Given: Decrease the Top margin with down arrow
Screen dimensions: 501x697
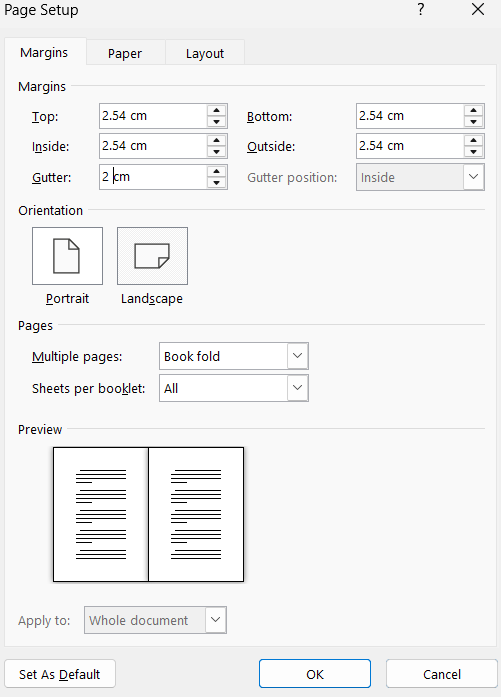Looking at the screenshot, I should pyautogui.click(x=216, y=121).
